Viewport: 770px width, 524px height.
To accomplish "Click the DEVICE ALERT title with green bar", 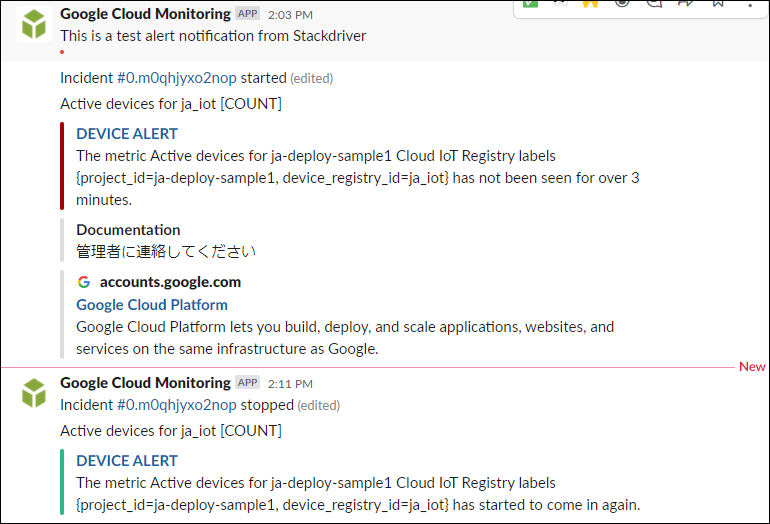I will pos(127,460).
